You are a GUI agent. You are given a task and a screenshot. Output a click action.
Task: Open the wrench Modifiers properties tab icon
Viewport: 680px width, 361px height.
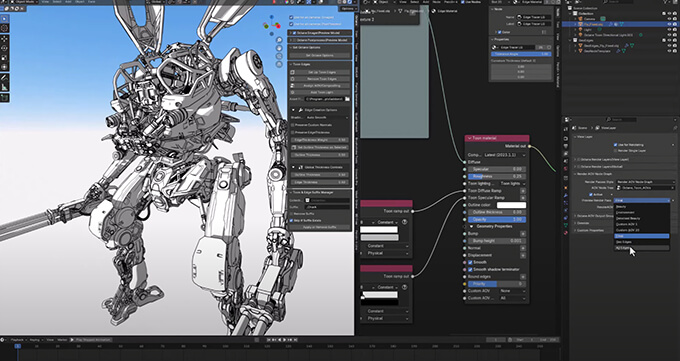[x=566, y=195]
